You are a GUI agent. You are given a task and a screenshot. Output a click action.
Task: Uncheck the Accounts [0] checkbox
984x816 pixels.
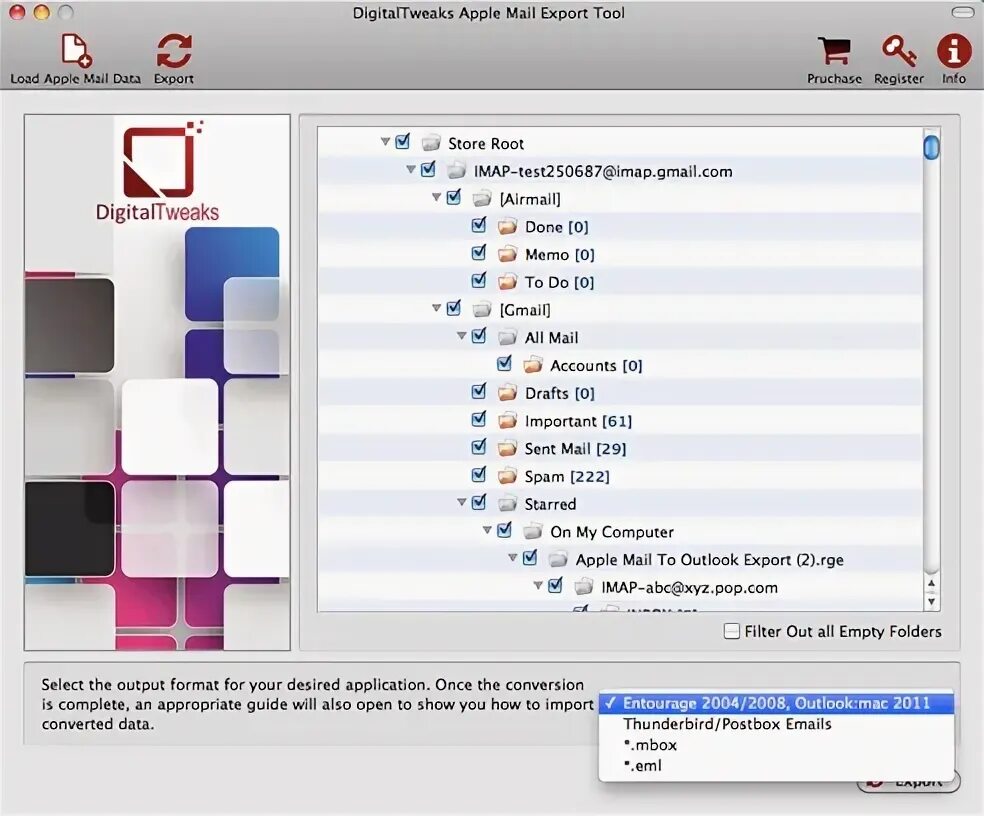point(505,363)
